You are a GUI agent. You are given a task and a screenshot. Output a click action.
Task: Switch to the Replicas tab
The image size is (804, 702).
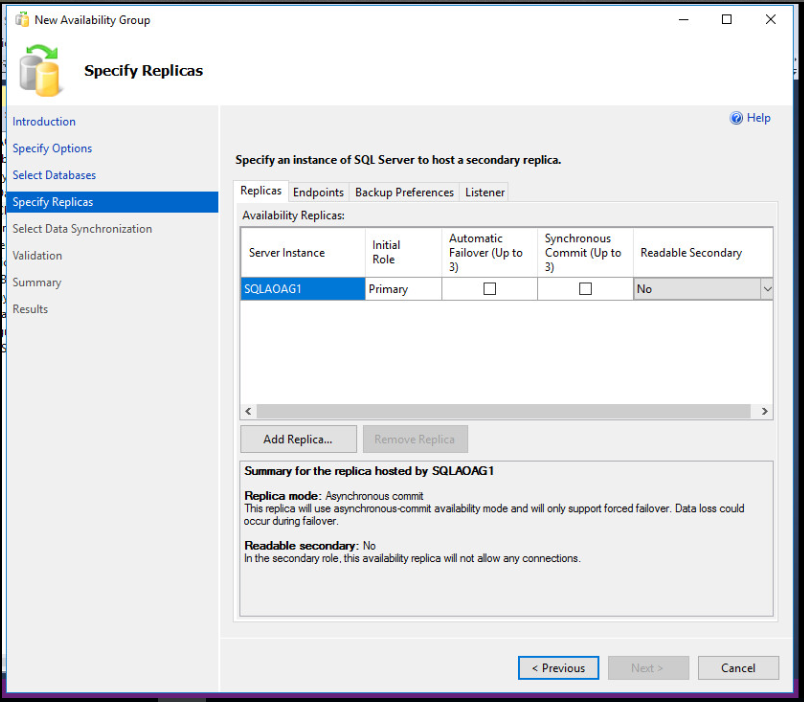(x=260, y=191)
